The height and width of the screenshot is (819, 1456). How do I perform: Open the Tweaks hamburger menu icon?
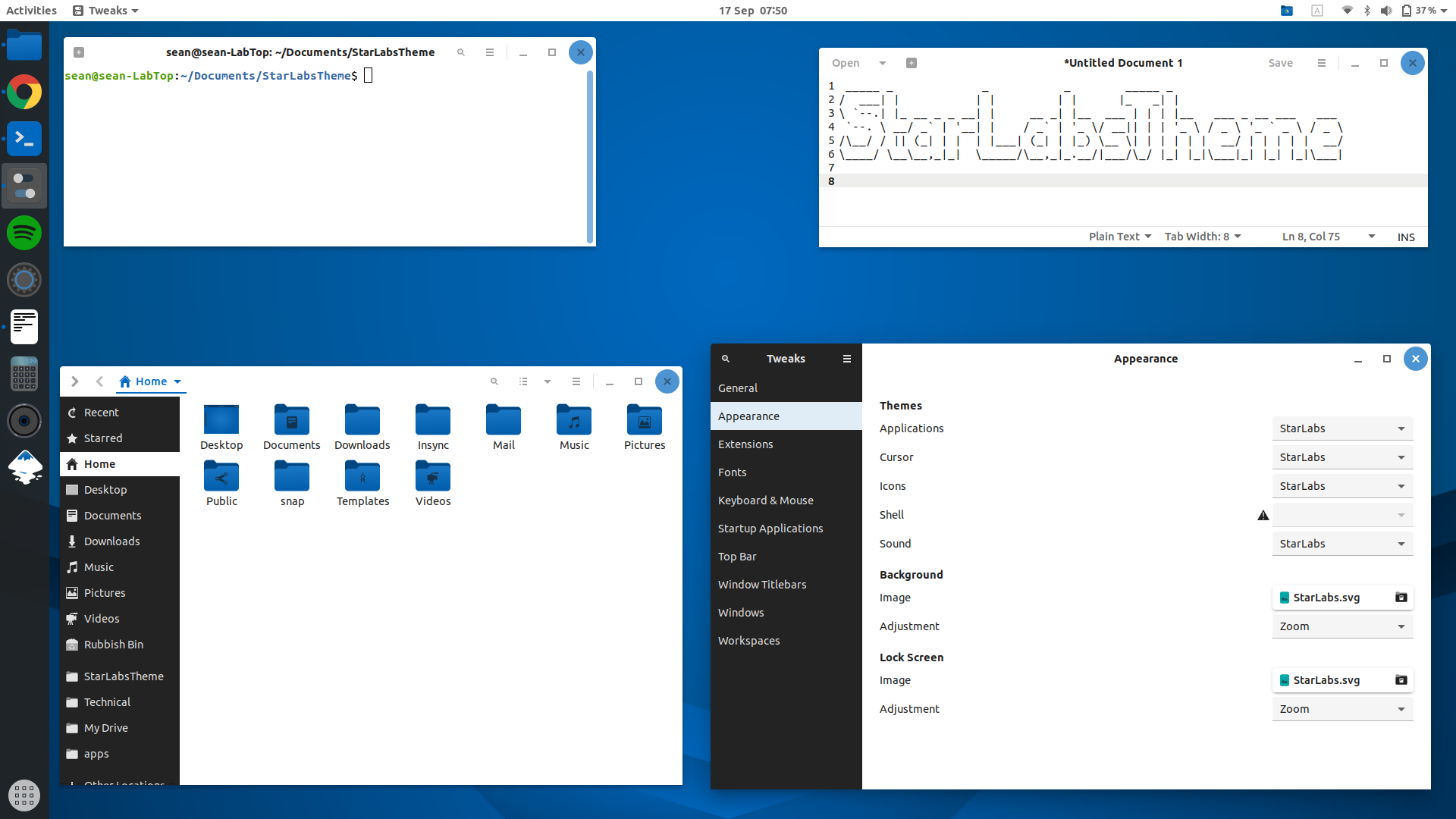pyautogui.click(x=847, y=359)
